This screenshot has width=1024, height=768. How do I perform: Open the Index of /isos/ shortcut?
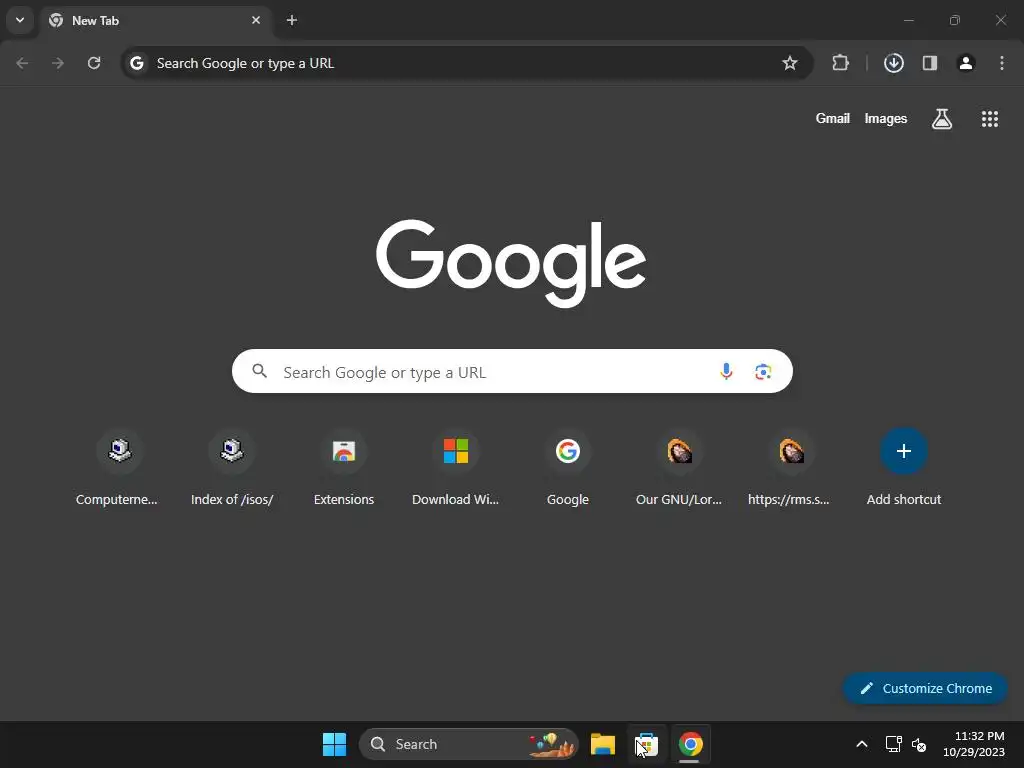coord(232,468)
